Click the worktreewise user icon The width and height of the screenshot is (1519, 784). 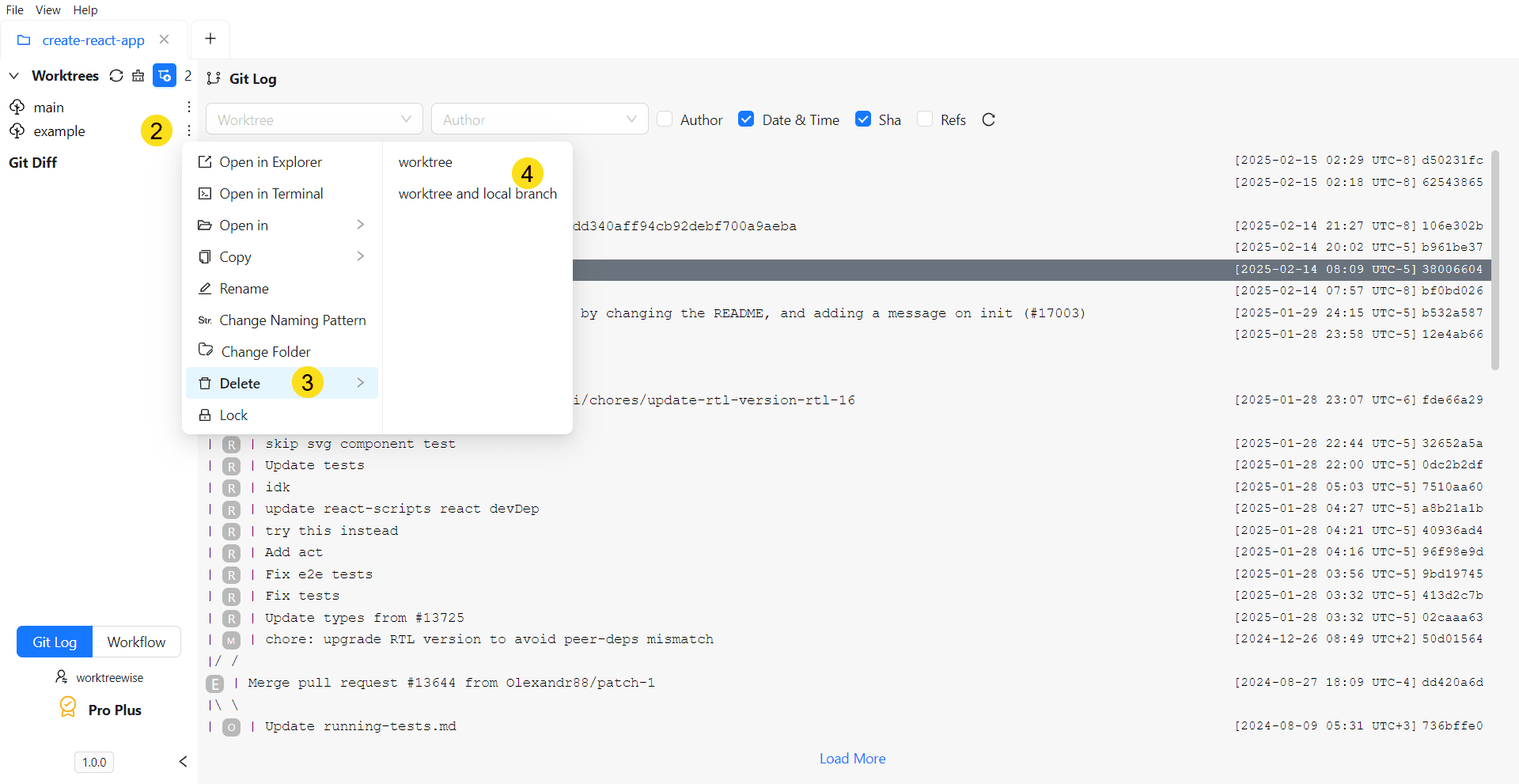[x=62, y=677]
